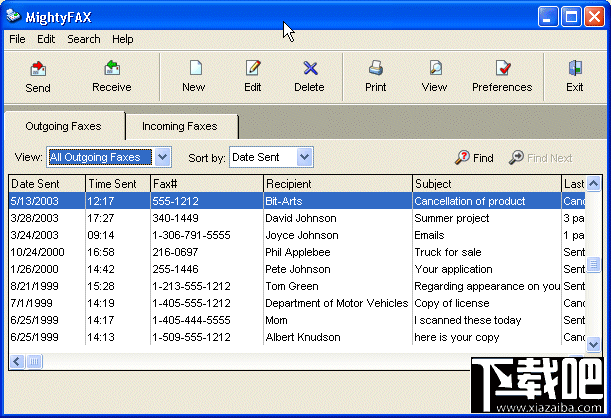Click the subject 'here is your copy'
The image size is (611, 418).
[x=457, y=337]
